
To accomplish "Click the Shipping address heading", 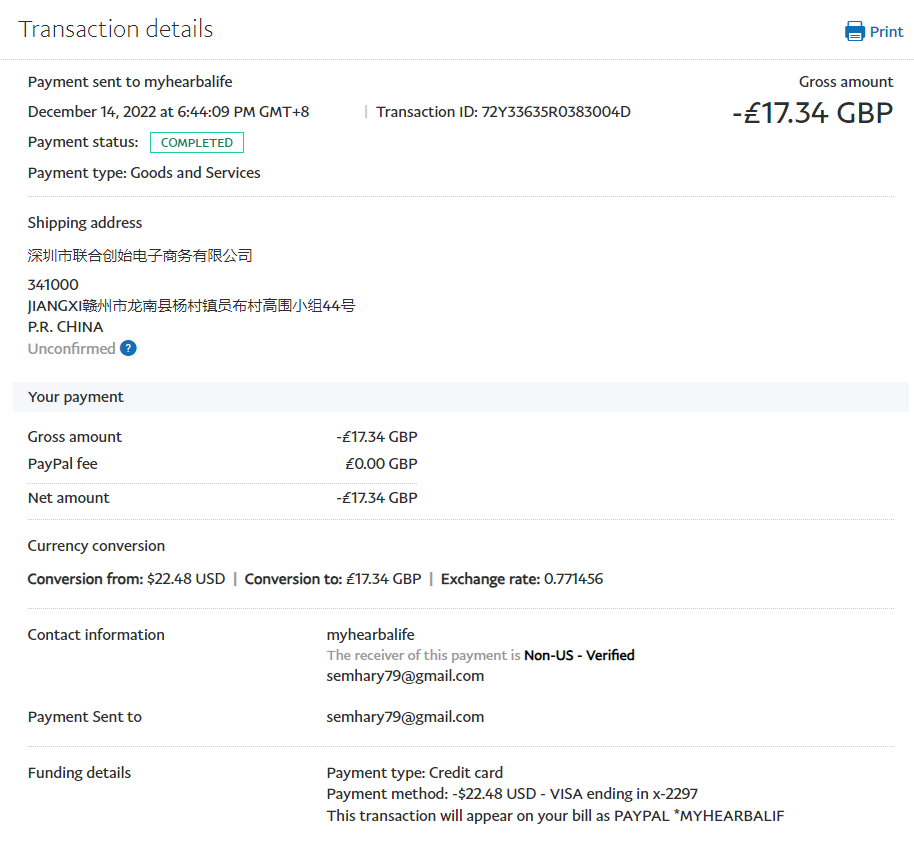I will (x=85, y=223).
